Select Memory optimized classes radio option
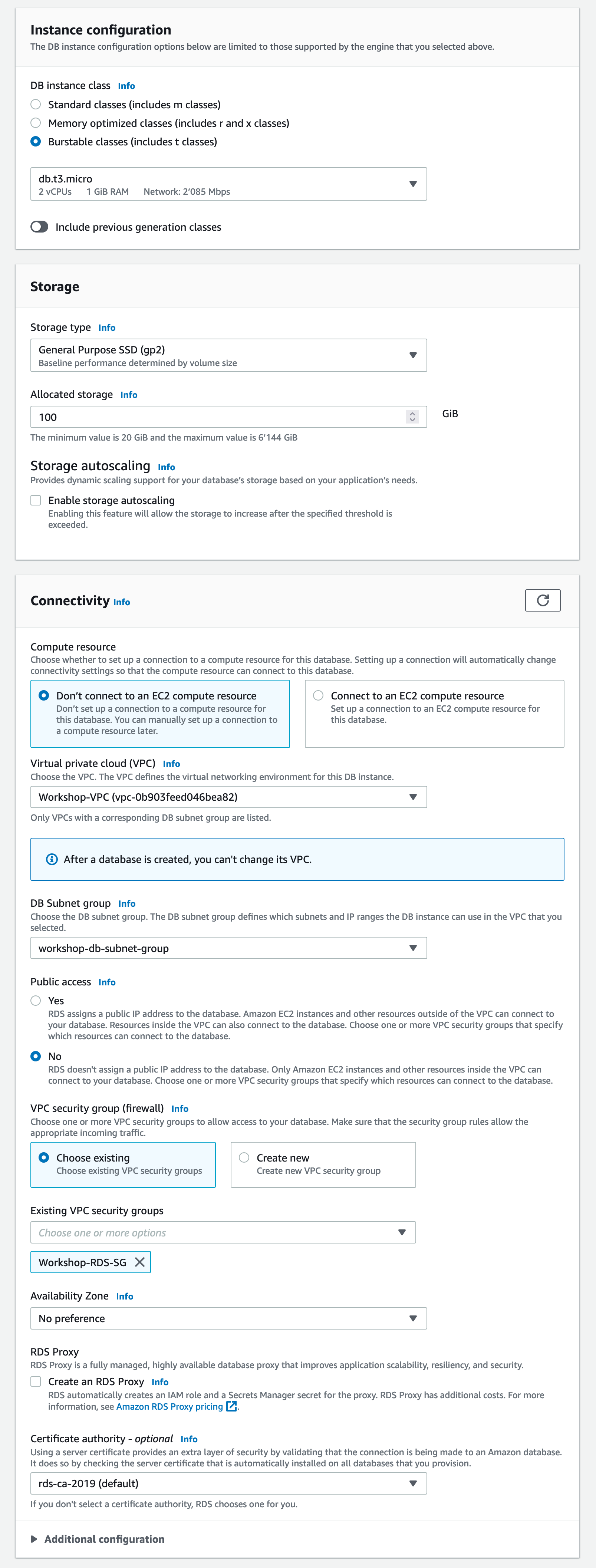 click(x=36, y=122)
